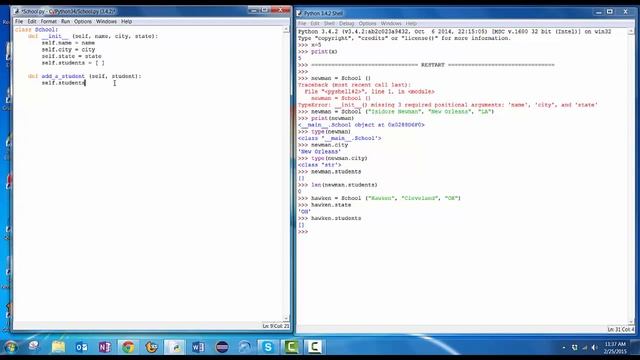Open Edit menu in Python Shell
The image size is (640, 360).
pos(315,24)
